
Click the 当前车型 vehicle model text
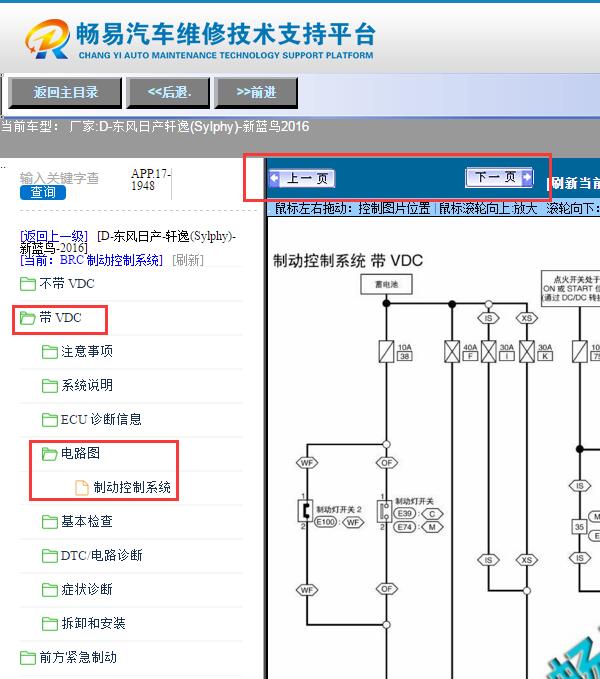tap(155, 126)
